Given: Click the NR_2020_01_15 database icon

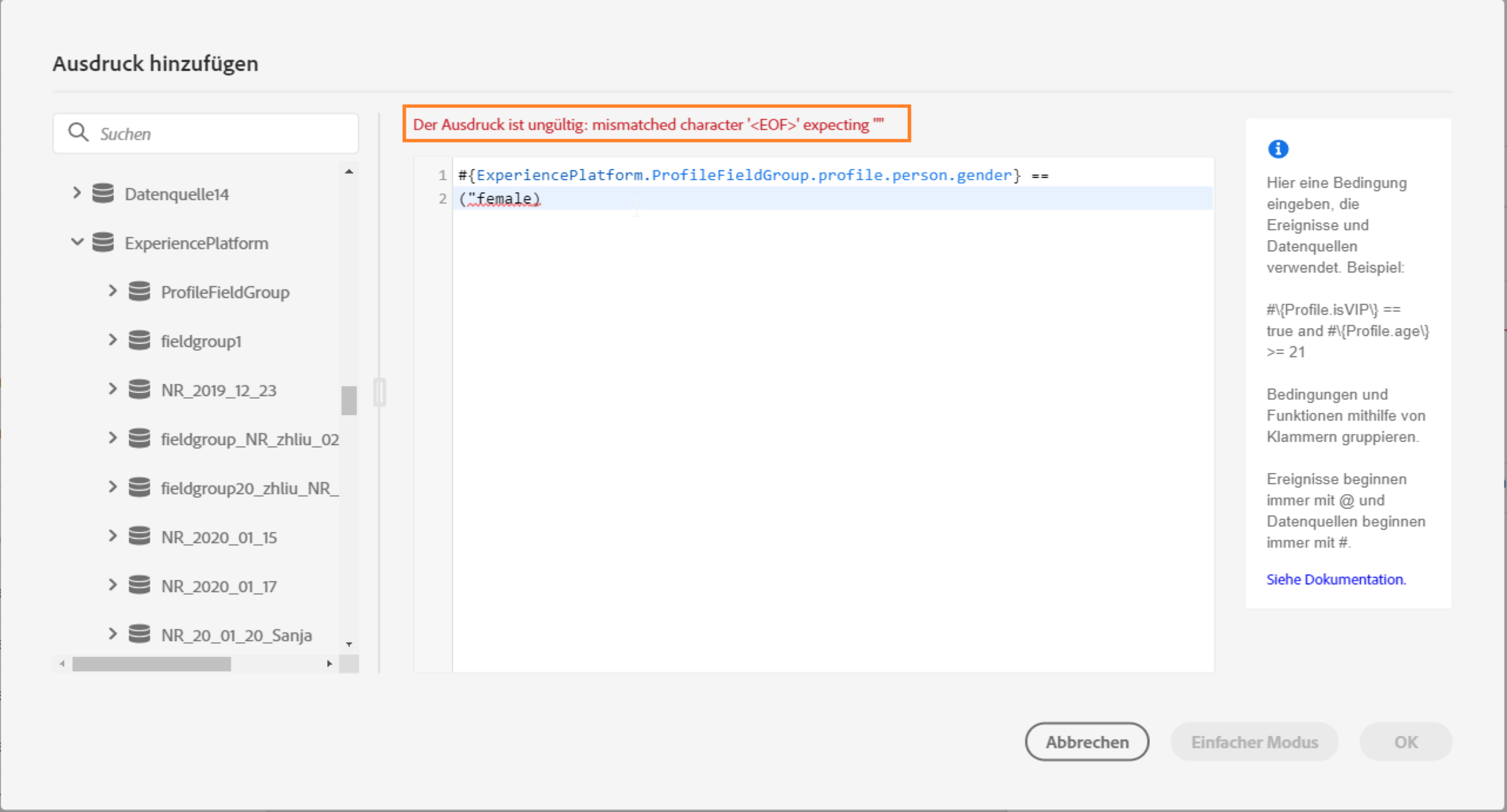Looking at the screenshot, I should tap(139, 536).
